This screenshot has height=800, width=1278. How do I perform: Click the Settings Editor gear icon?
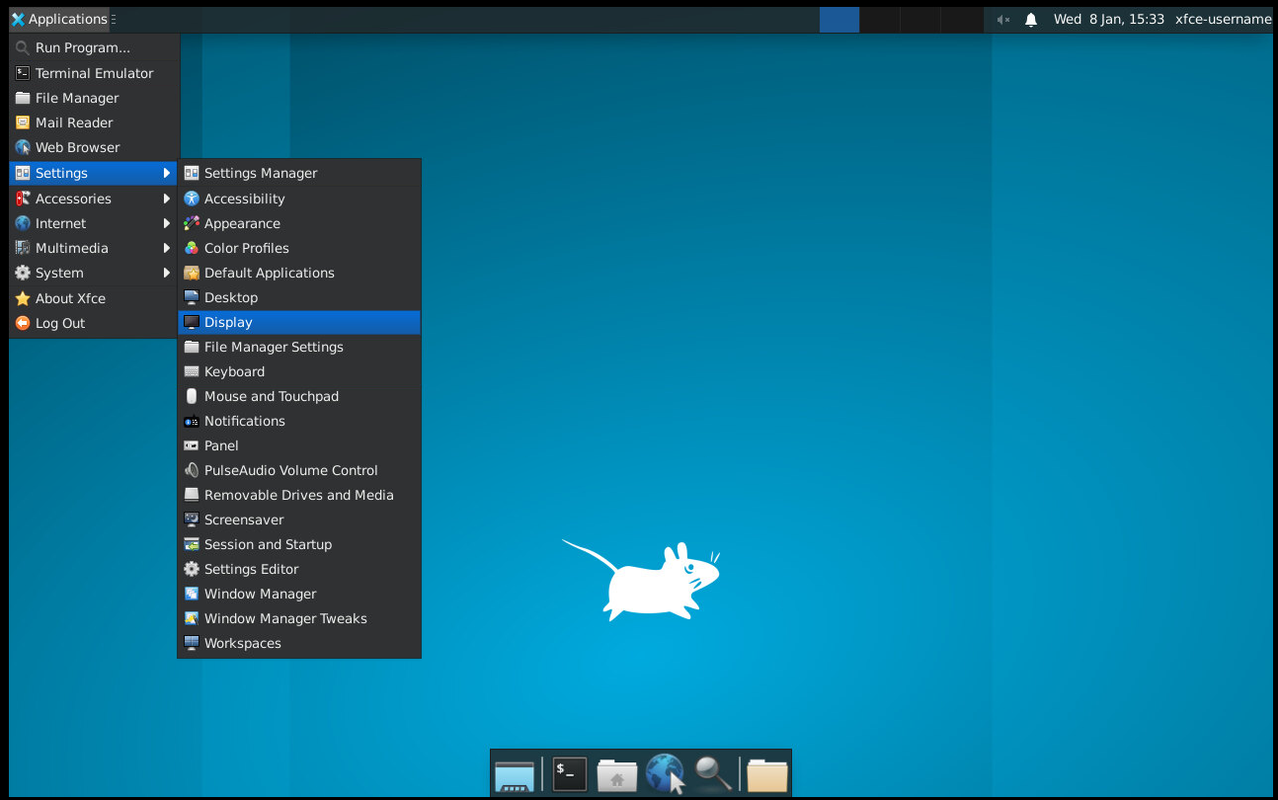[x=192, y=569]
